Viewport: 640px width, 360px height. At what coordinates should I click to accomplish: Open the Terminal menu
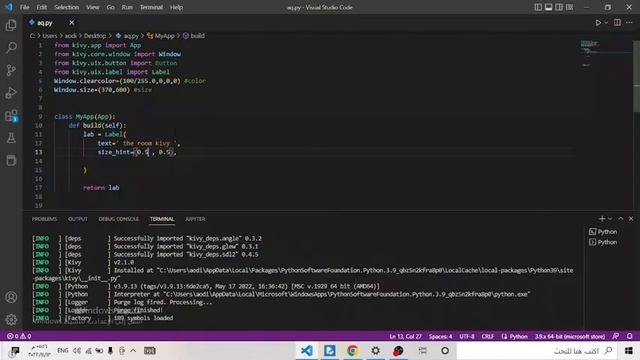[151, 7]
